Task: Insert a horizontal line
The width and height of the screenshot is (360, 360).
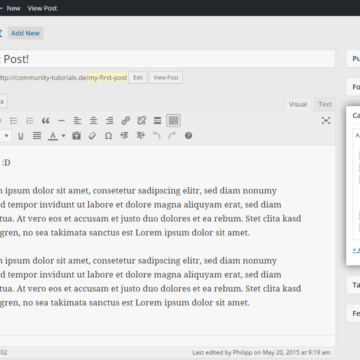Action: (x=61, y=121)
